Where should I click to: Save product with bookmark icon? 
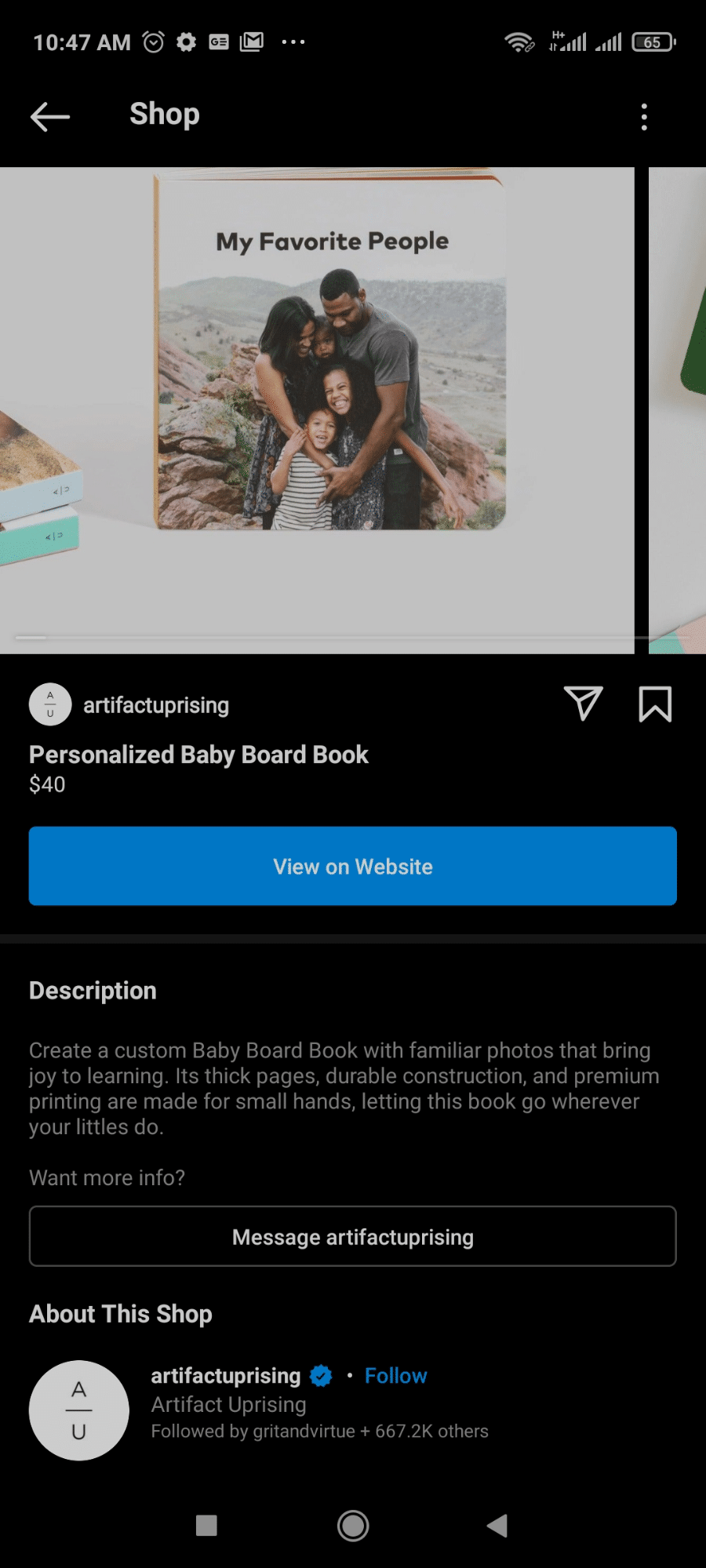pos(655,704)
